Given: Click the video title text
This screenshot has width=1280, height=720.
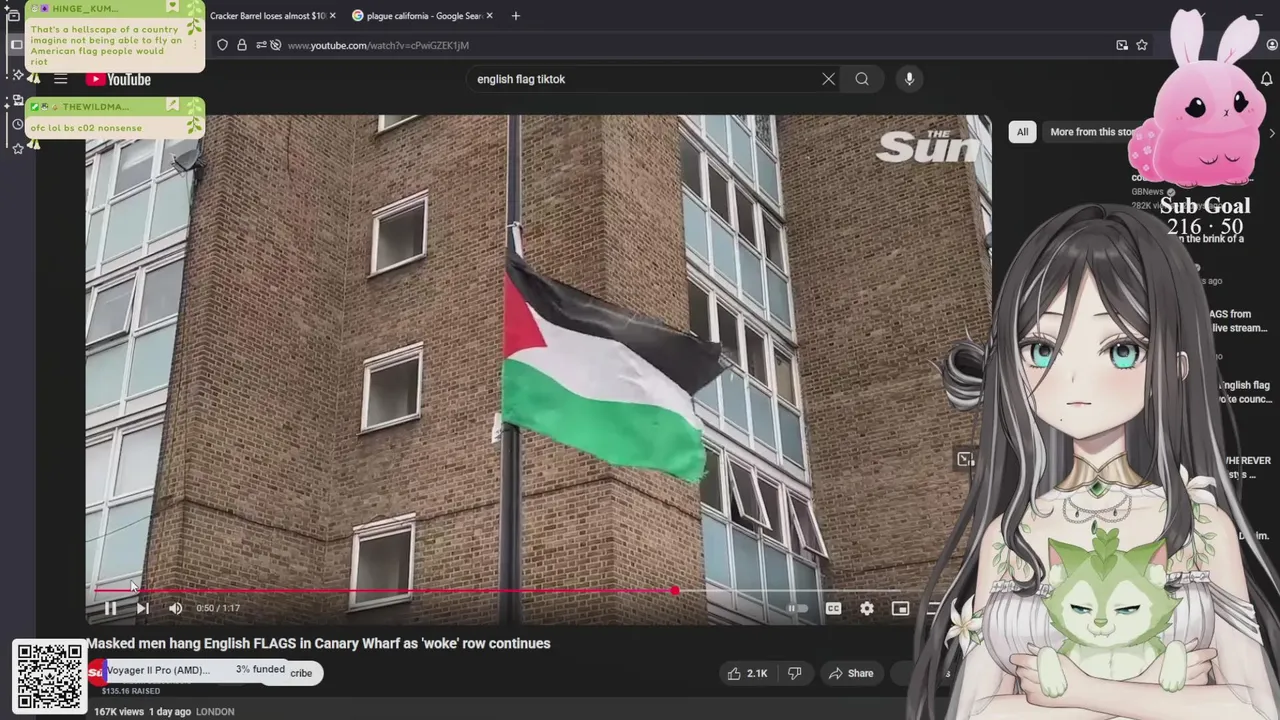Looking at the screenshot, I should pyautogui.click(x=318, y=643).
